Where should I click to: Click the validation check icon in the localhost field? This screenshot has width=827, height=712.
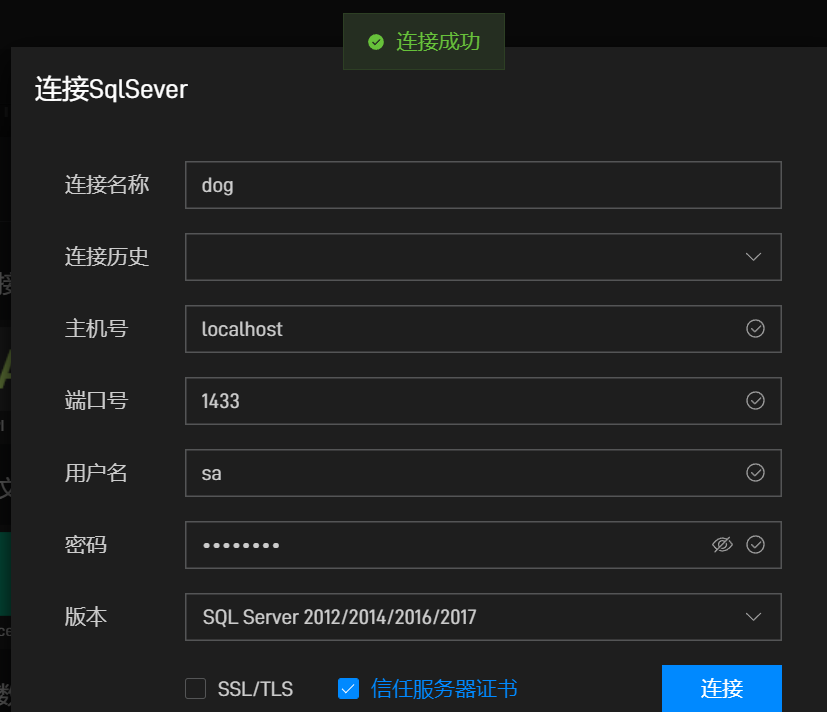(755, 329)
